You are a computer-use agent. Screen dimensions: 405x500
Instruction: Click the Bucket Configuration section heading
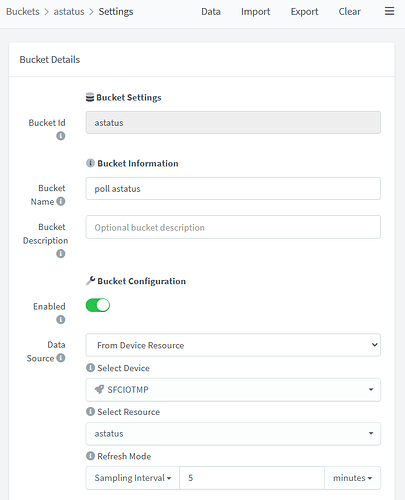pyautogui.click(x=141, y=281)
